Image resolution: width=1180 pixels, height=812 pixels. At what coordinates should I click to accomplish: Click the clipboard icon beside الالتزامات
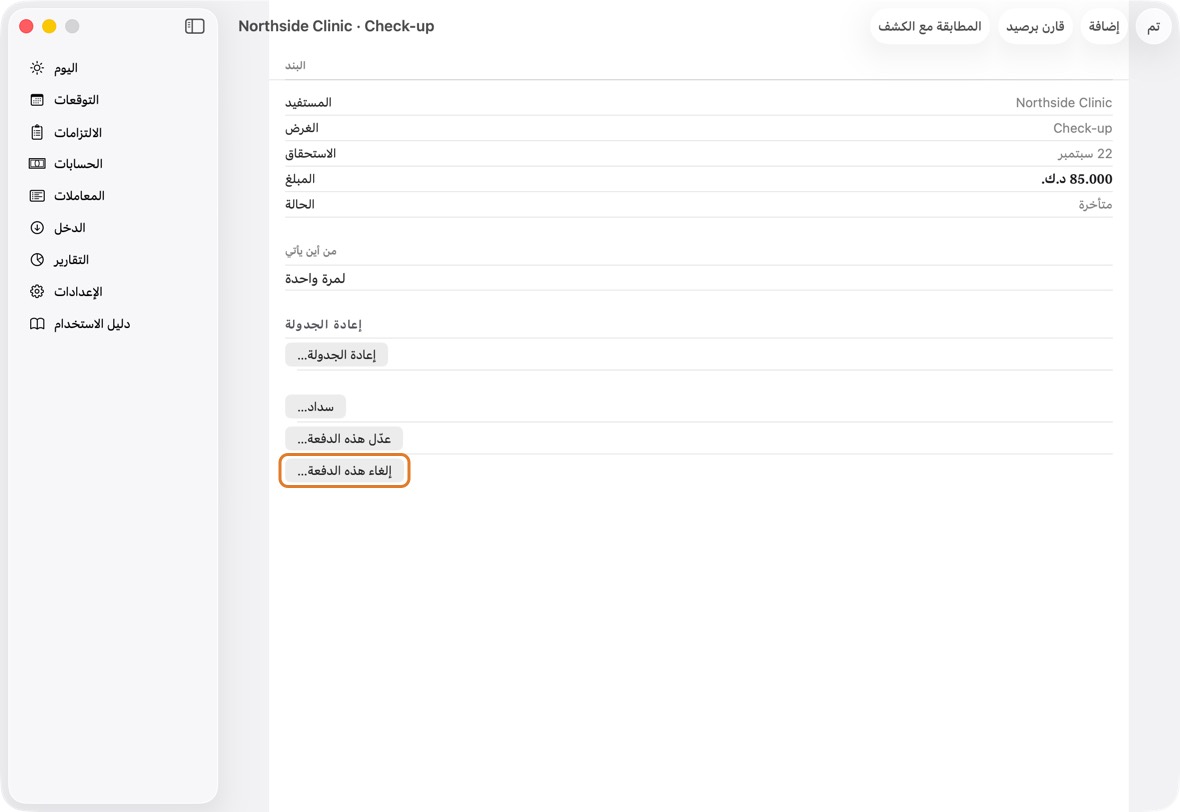tap(37, 132)
